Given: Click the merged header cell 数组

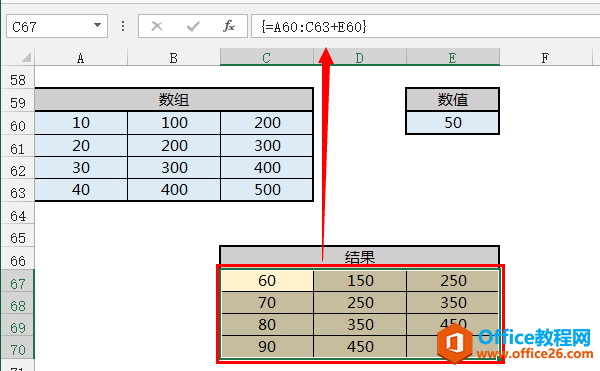Looking at the screenshot, I should point(174,100).
